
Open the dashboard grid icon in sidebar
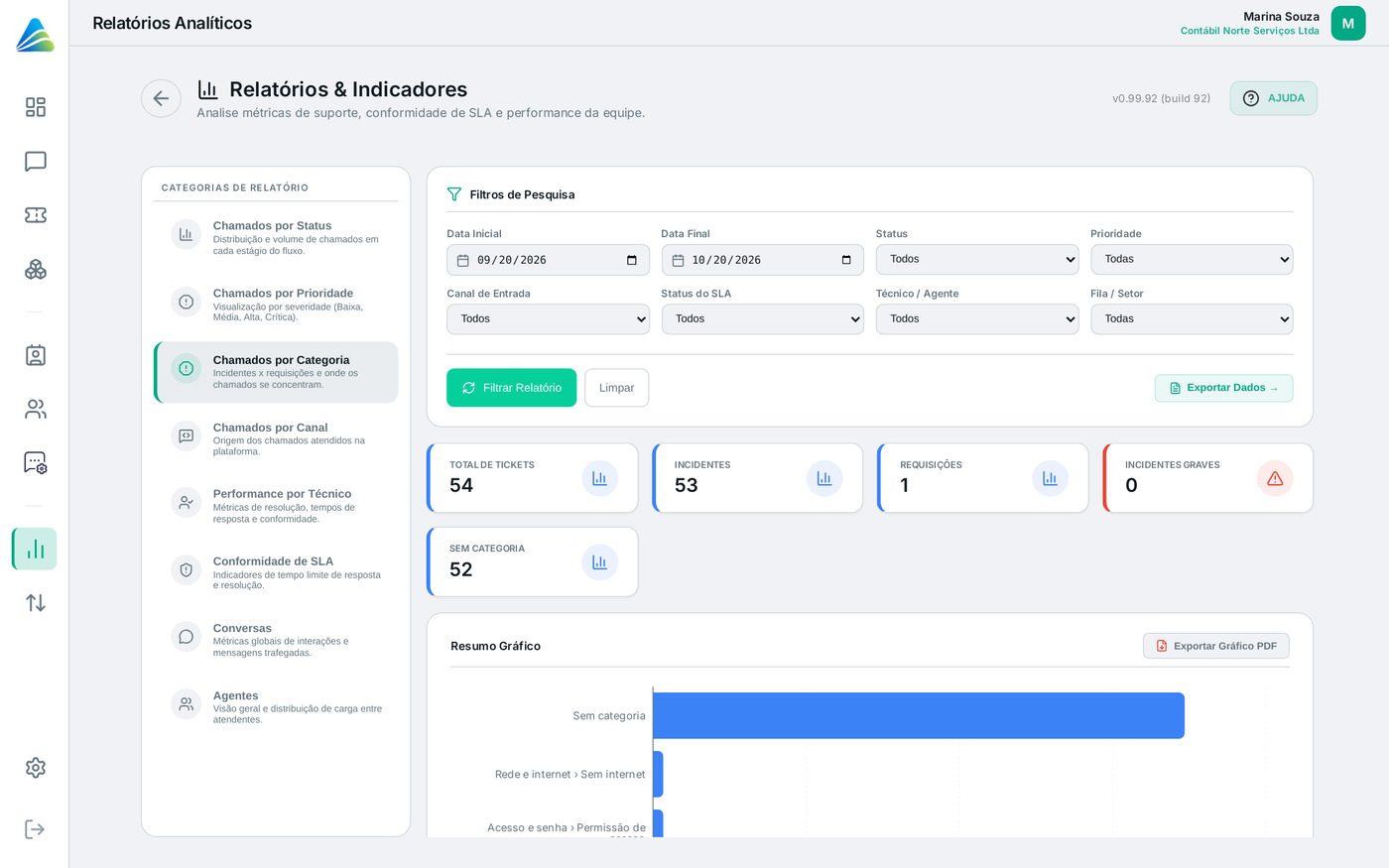point(36,107)
